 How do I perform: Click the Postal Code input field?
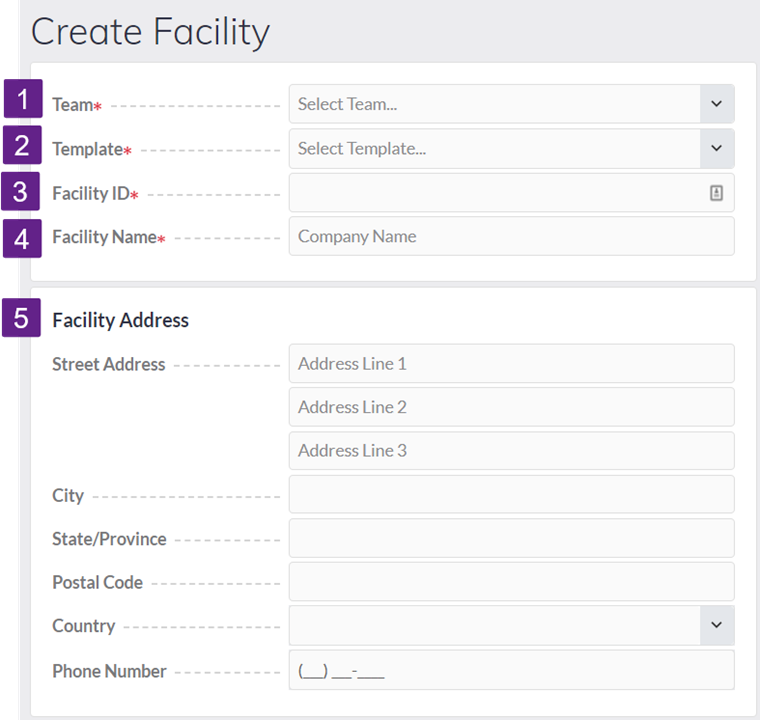511,582
